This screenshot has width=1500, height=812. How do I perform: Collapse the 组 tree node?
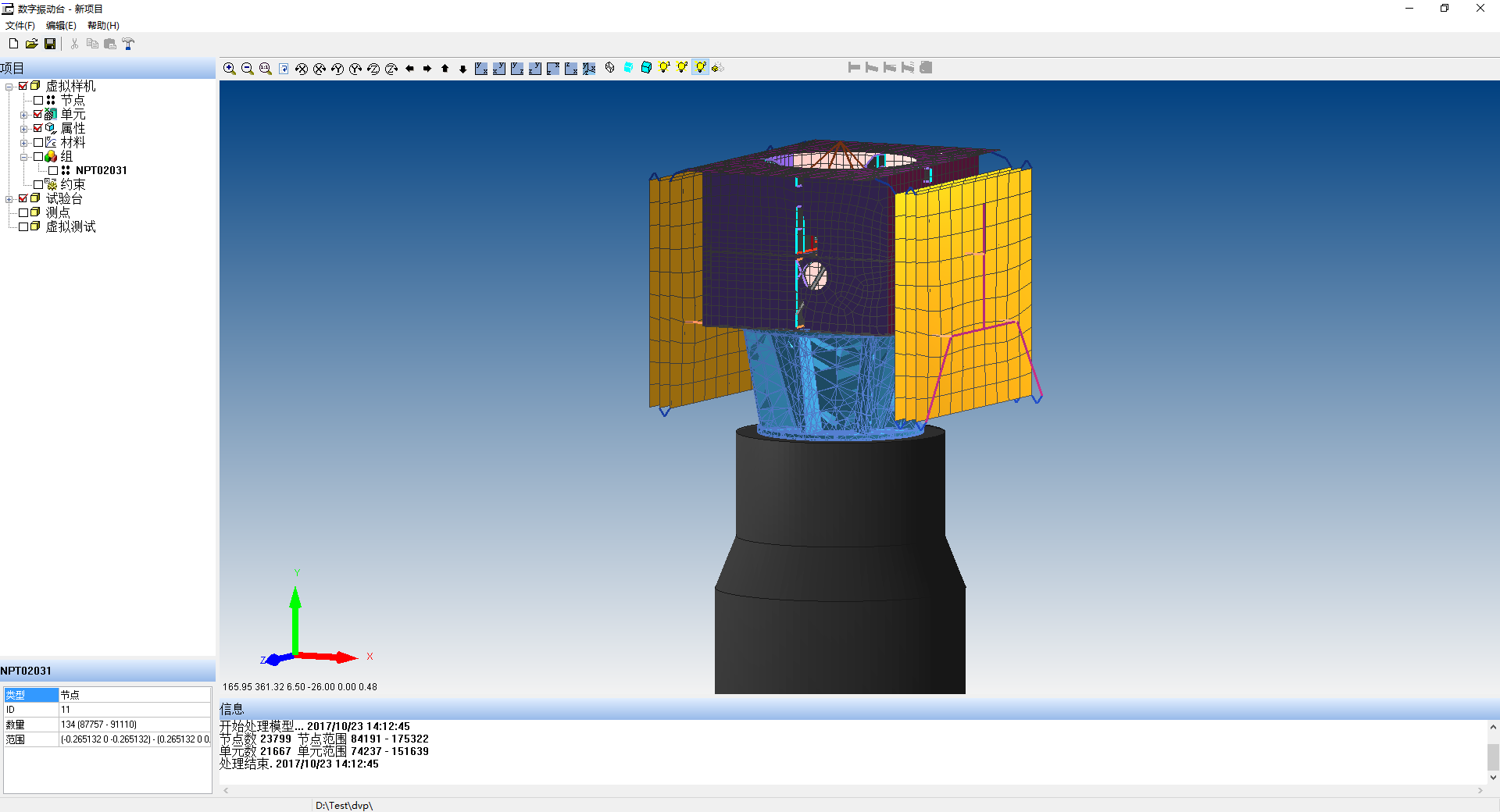pos(24,157)
